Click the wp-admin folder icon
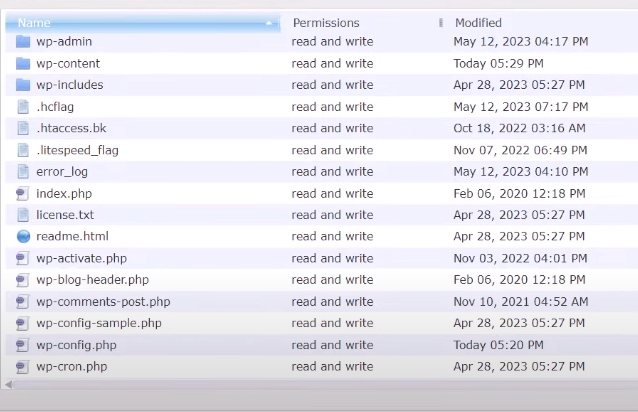638x412 pixels. pos(23,41)
